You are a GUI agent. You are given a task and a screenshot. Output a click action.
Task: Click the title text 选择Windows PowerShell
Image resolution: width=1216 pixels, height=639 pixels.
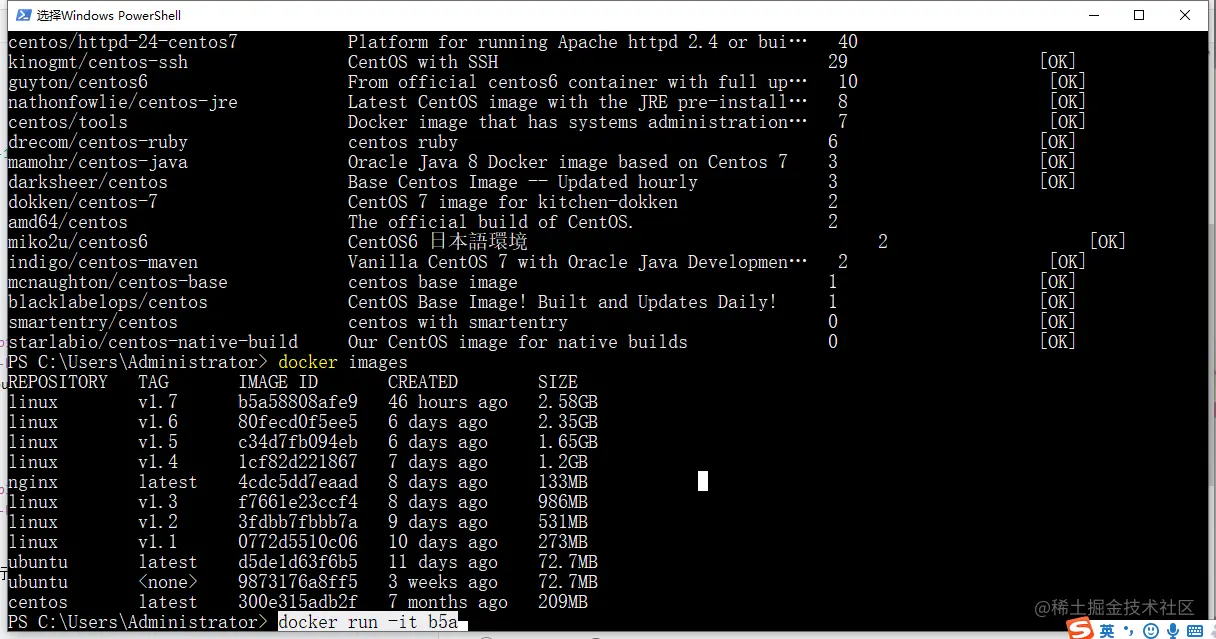(109, 15)
